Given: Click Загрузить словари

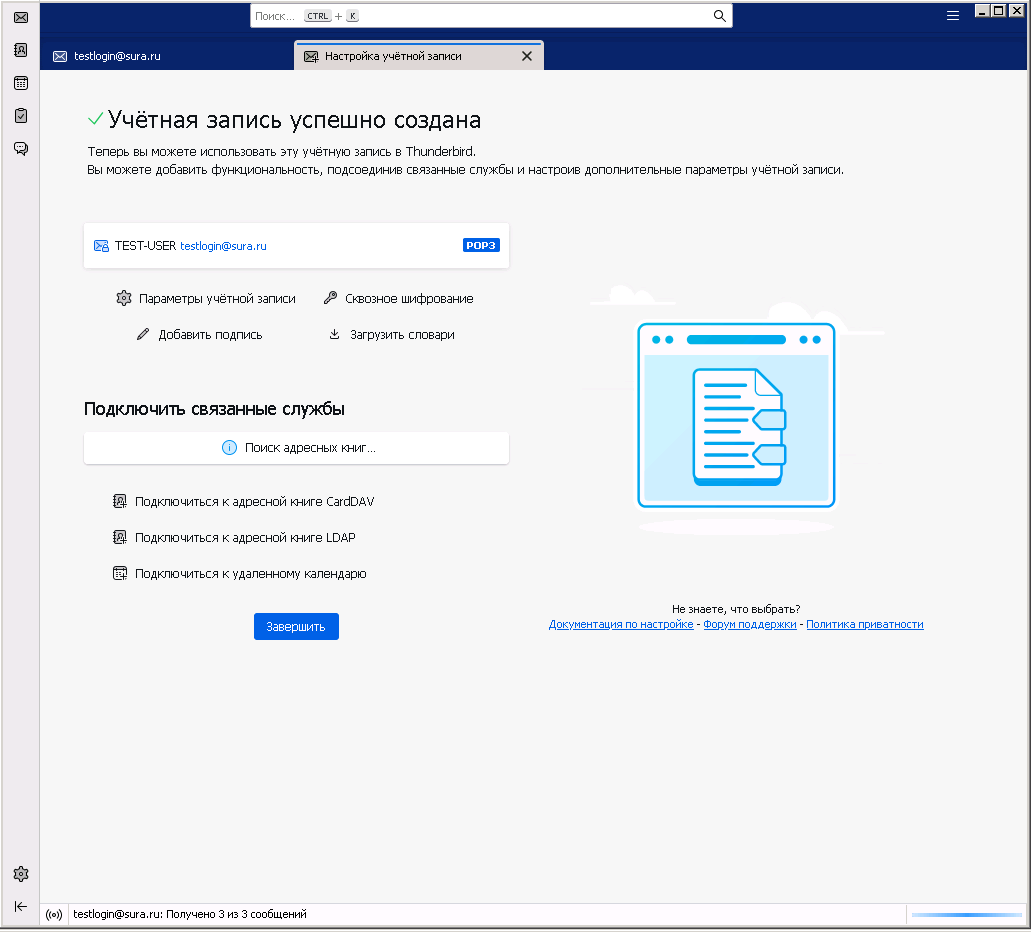Looking at the screenshot, I should click(x=402, y=335).
